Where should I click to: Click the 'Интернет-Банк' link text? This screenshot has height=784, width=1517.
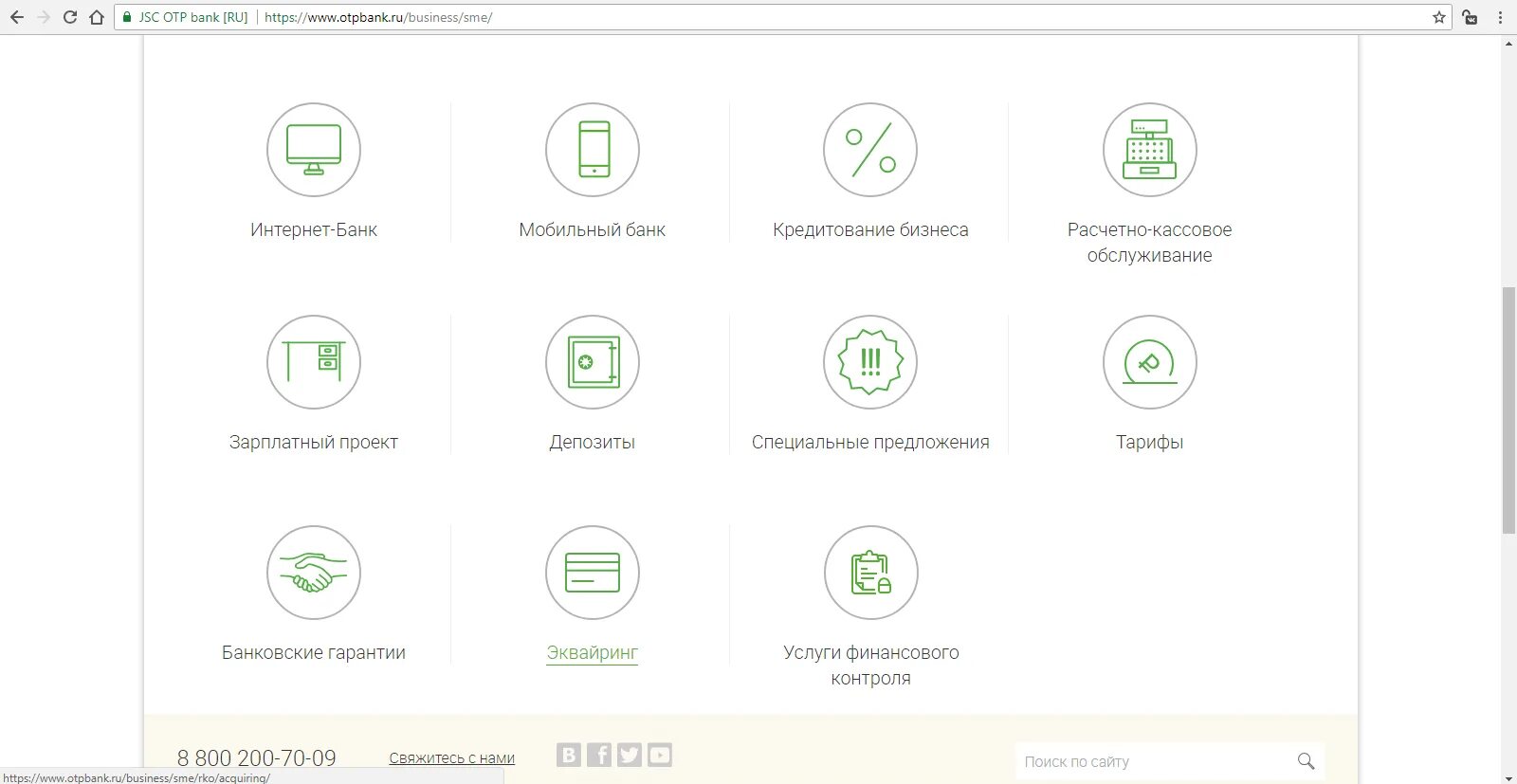(314, 229)
